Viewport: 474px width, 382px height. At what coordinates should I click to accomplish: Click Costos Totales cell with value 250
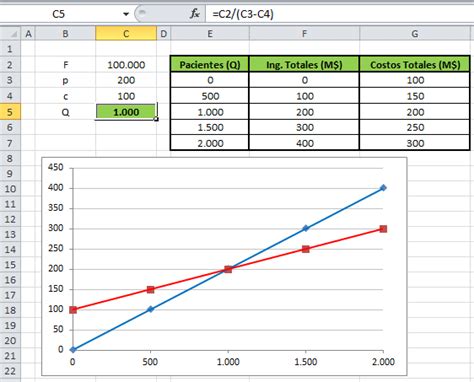pos(415,128)
